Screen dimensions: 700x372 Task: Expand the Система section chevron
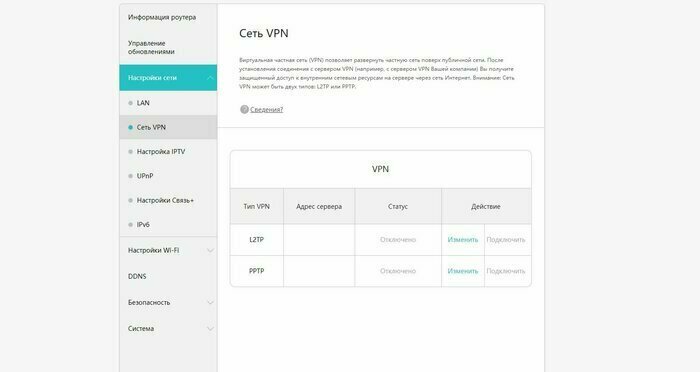210,329
